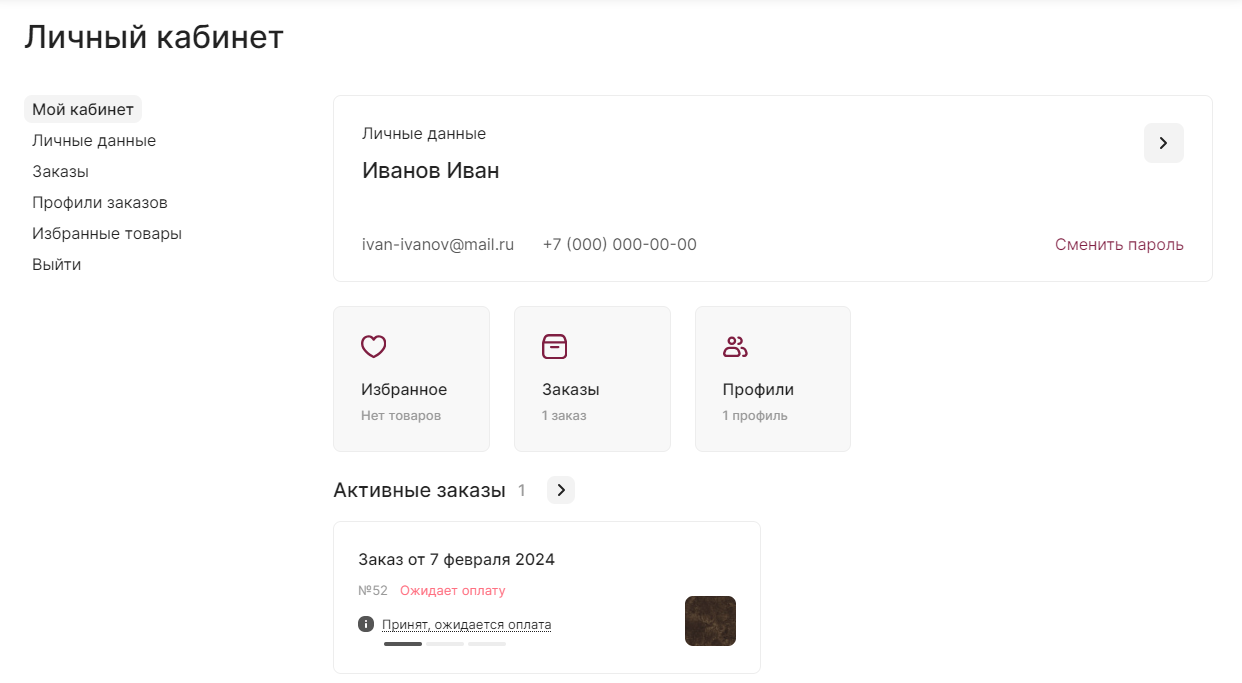The image size is (1242, 683).
Task: Click the people icon in Профили card
Action: tap(735, 347)
